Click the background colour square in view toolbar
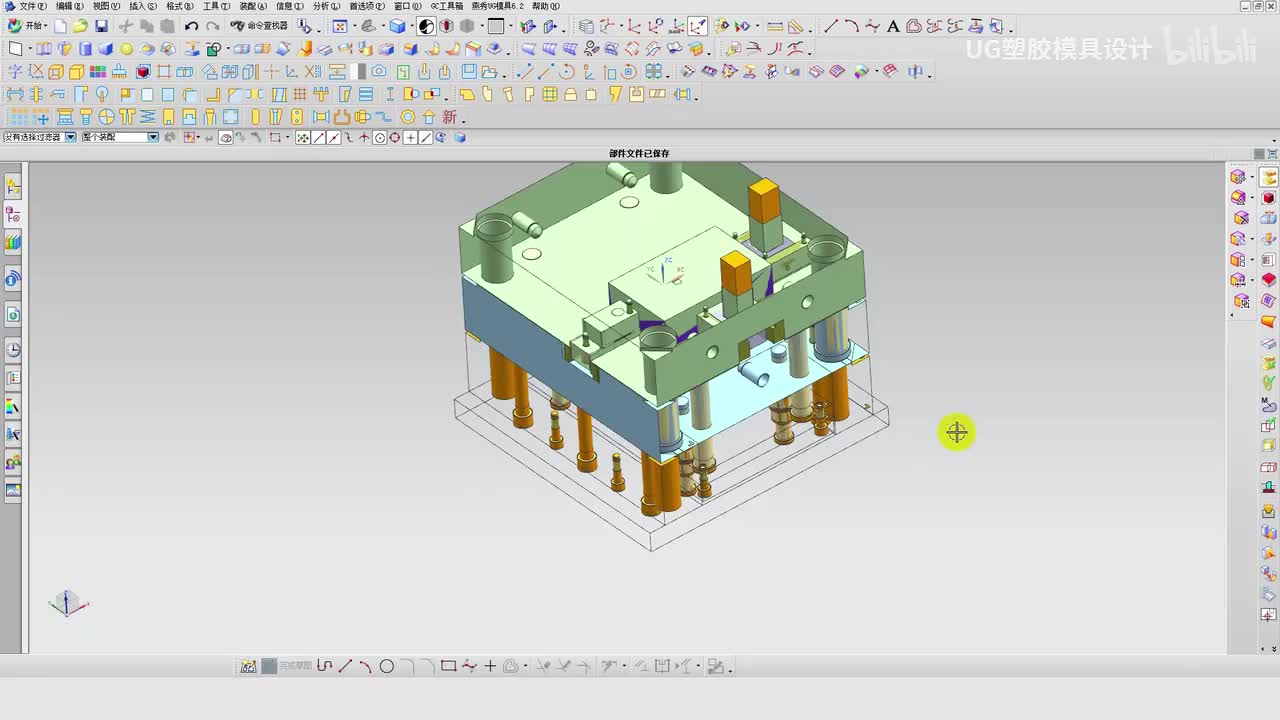 pos(497,26)
